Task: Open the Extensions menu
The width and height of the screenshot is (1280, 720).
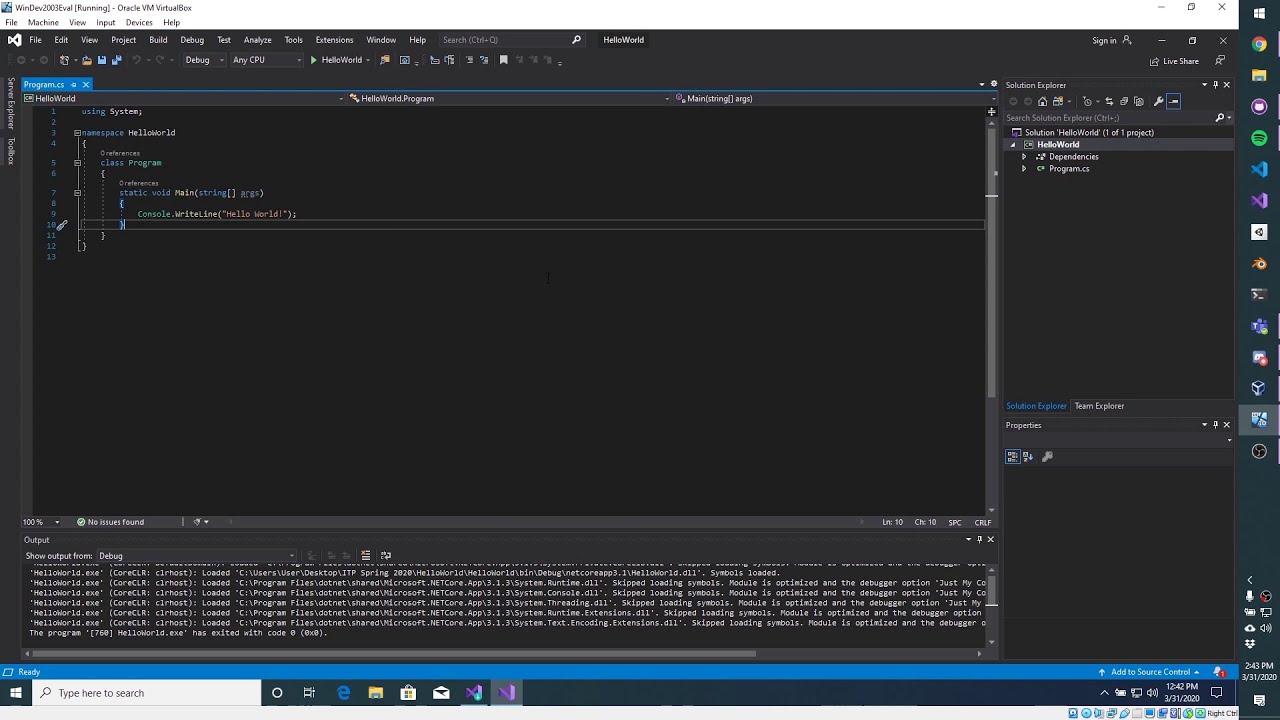Action: point(334,40)
